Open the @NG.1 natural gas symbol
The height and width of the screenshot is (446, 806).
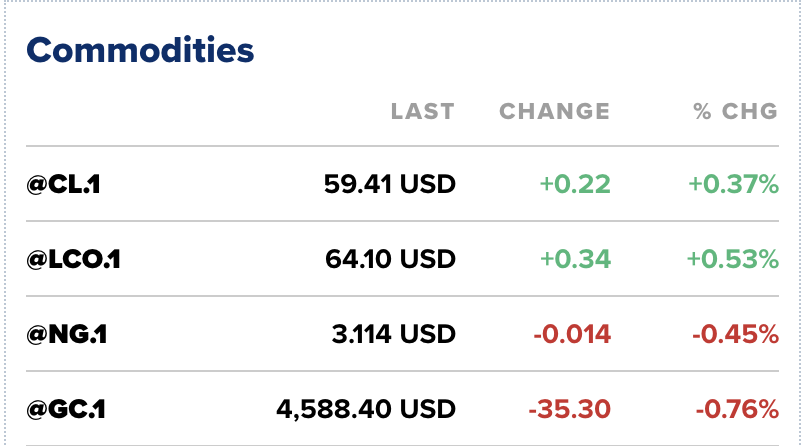click(x=67, y=334)
